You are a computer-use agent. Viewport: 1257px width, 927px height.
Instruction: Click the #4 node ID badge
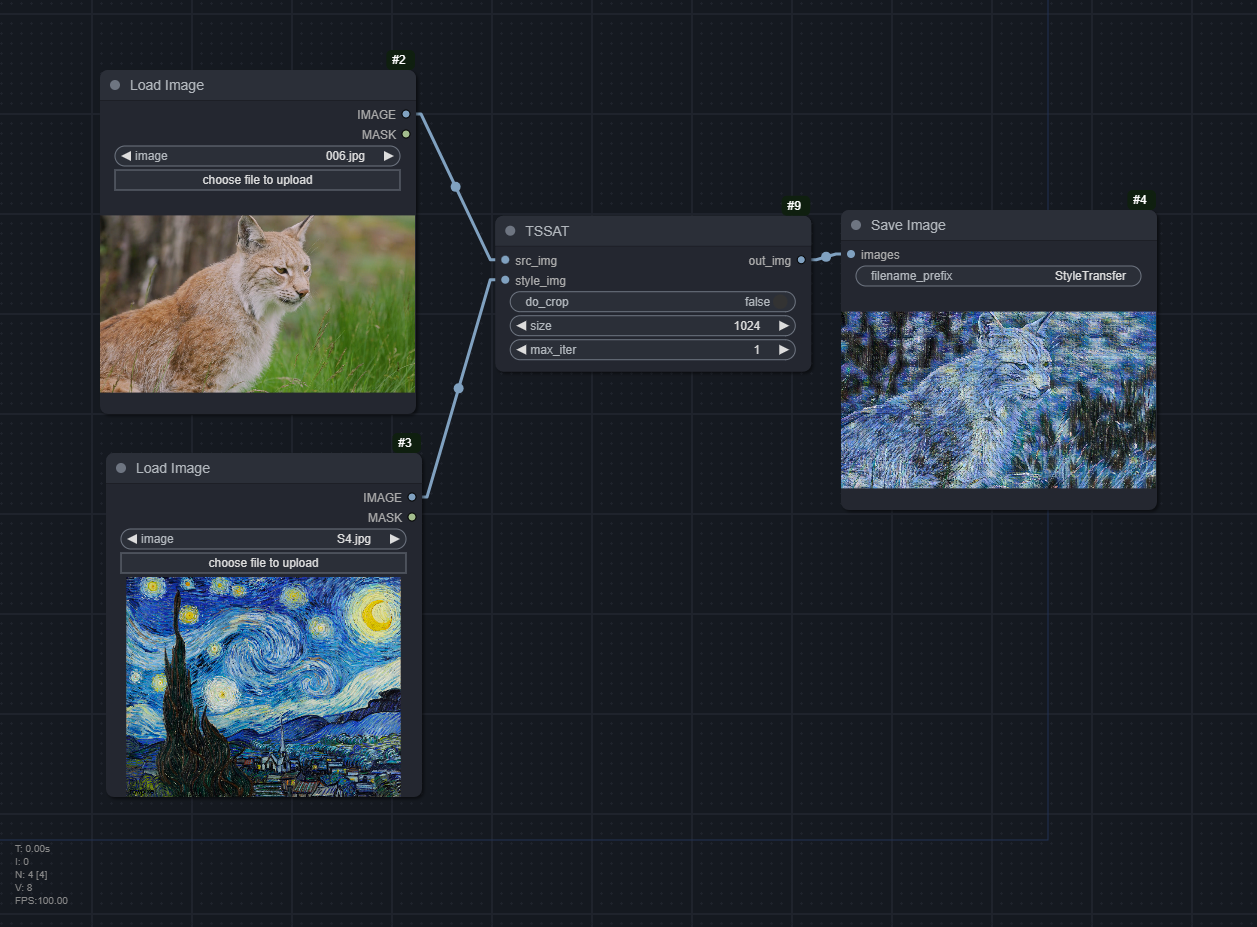point(1140,200)
